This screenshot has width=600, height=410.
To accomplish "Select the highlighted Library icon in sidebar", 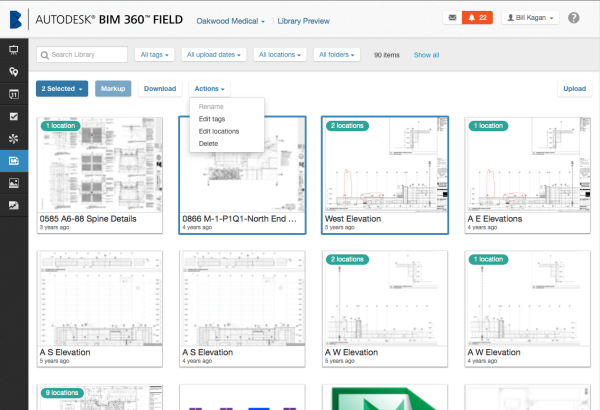I will 14,161.
